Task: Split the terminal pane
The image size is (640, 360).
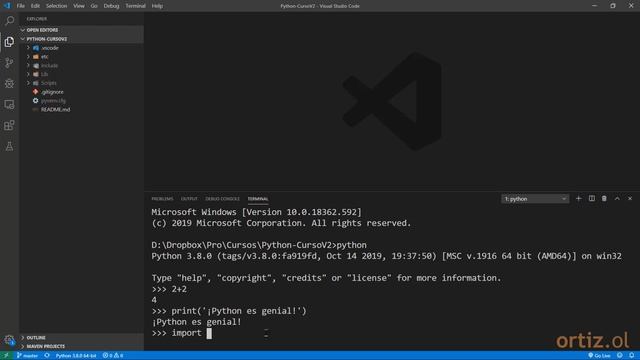Action: click(591, 199)
